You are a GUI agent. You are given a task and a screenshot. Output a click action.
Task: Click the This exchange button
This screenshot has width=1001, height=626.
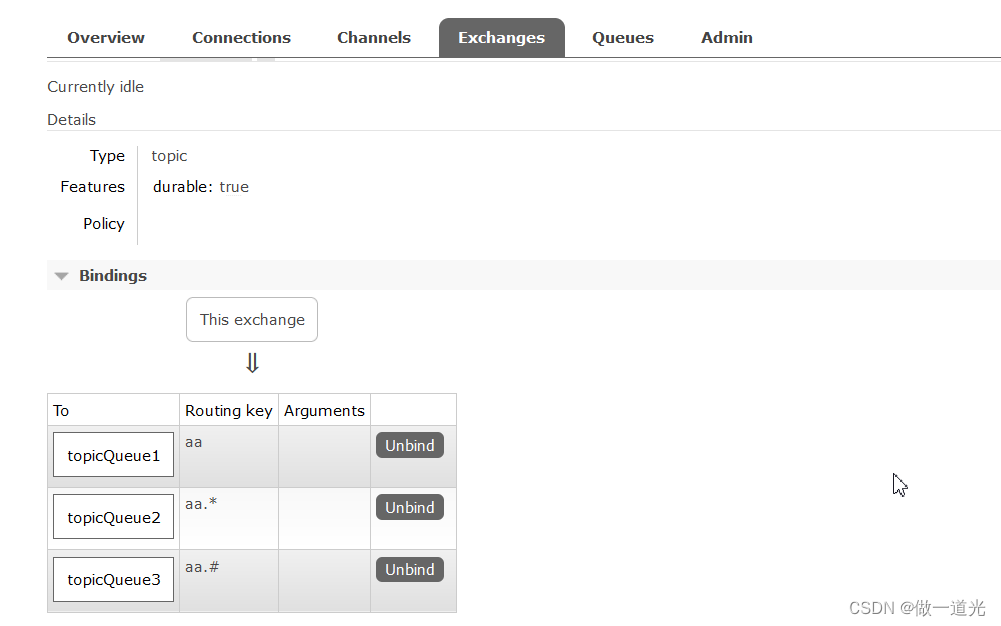(251, 319)
